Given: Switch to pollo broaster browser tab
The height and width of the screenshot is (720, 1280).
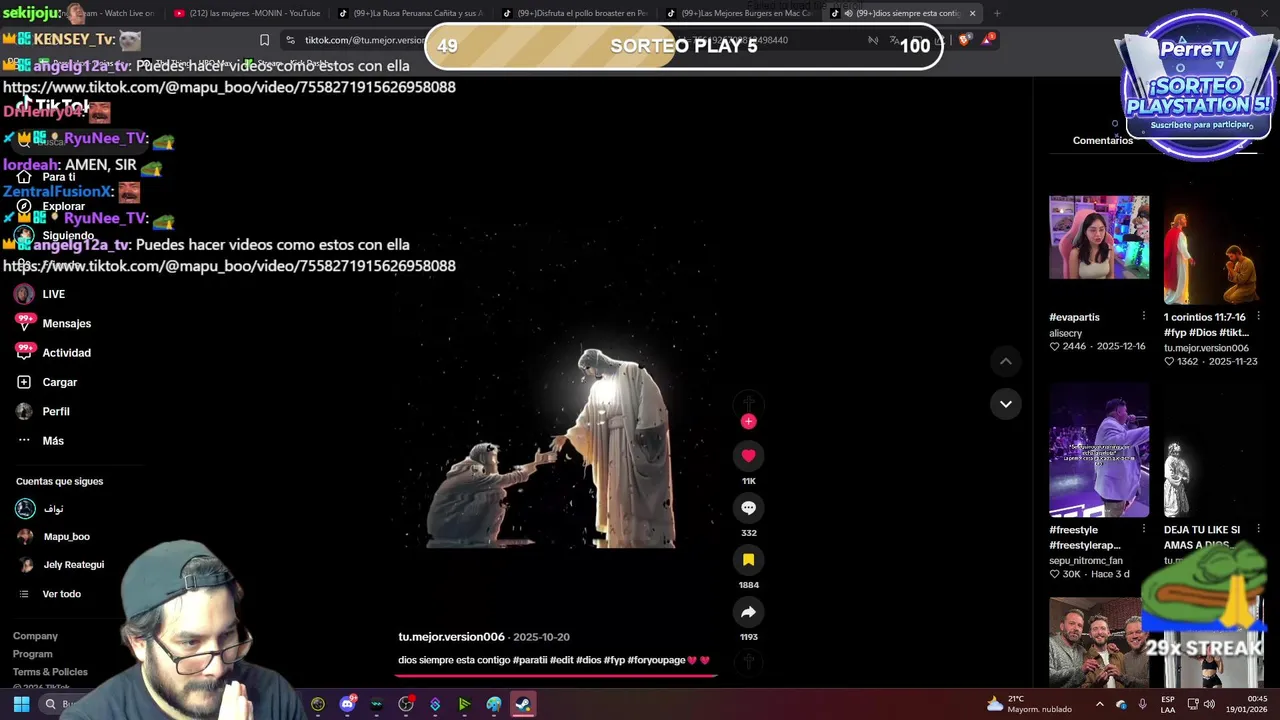Looking at the screenshot, I should (575, 13).
